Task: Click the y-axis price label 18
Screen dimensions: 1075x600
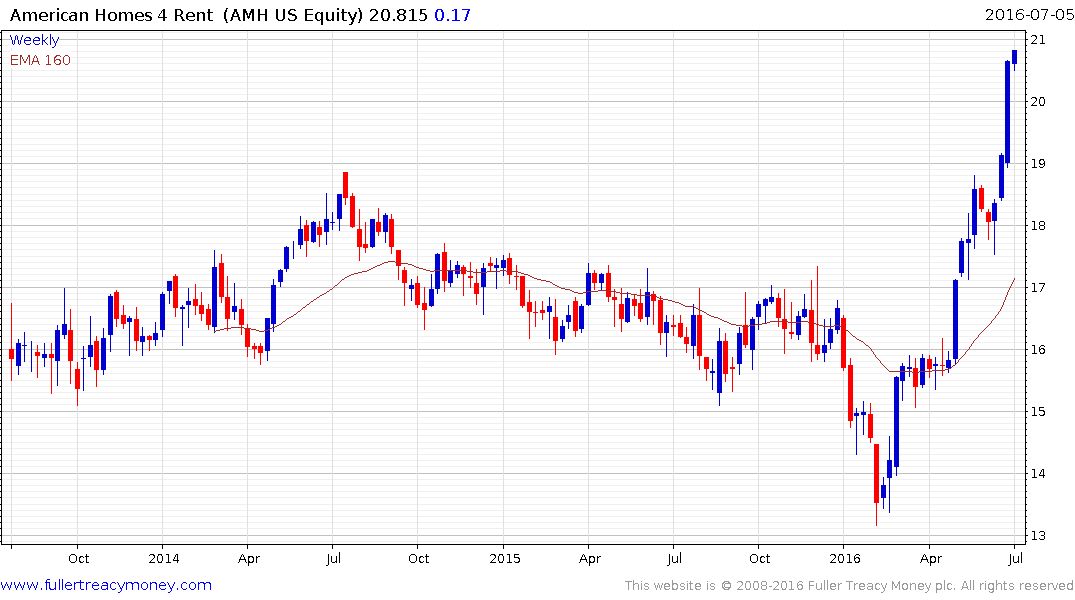Action: (x=1038, y=226)
